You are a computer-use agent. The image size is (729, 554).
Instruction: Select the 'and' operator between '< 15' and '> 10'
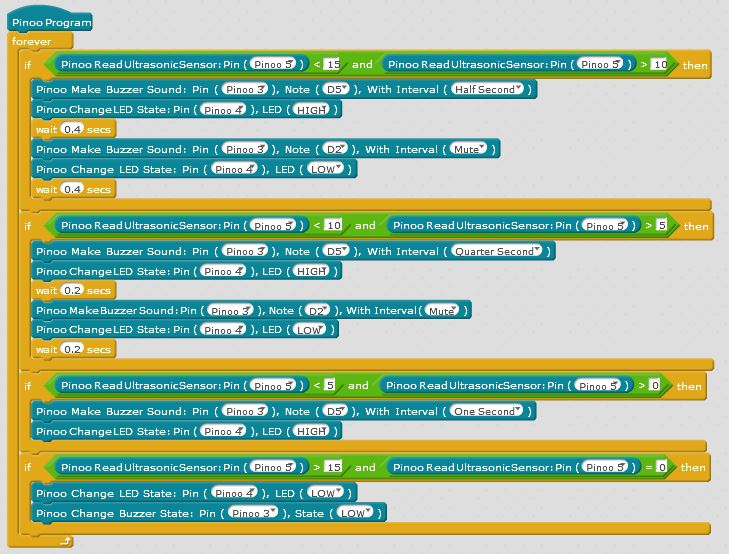click(x=362, y=64)
